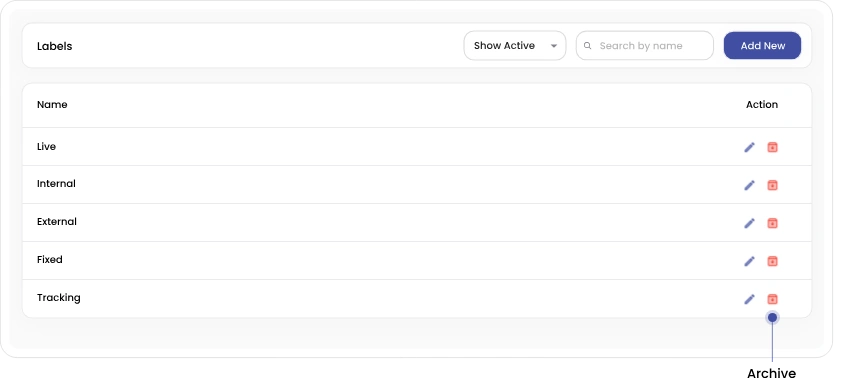The width and height of the screenshot is (847, 385).
Task: Click the Name column header
Action: (x=52, y=105)
